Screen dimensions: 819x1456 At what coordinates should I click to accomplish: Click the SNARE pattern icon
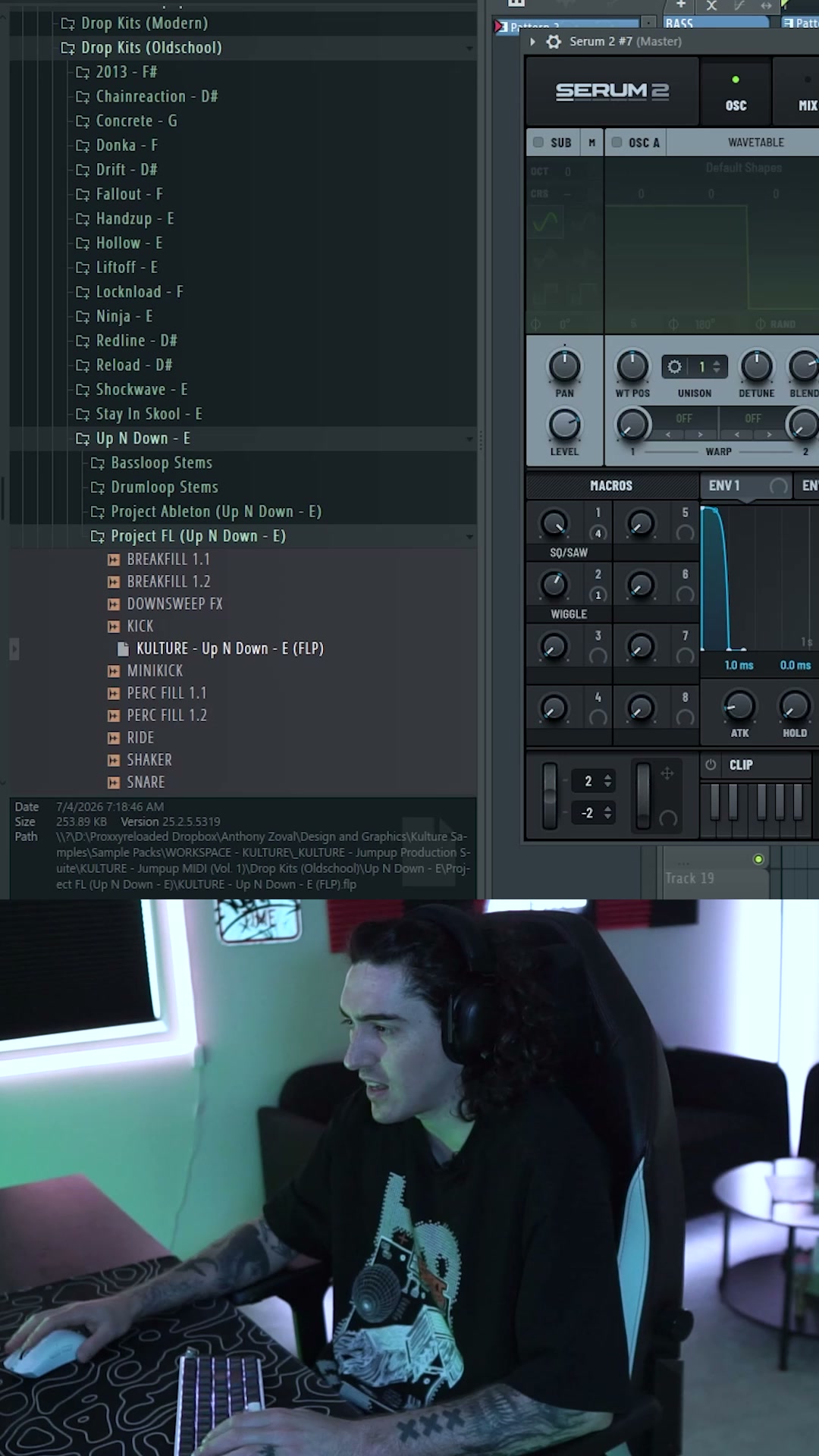114,783
